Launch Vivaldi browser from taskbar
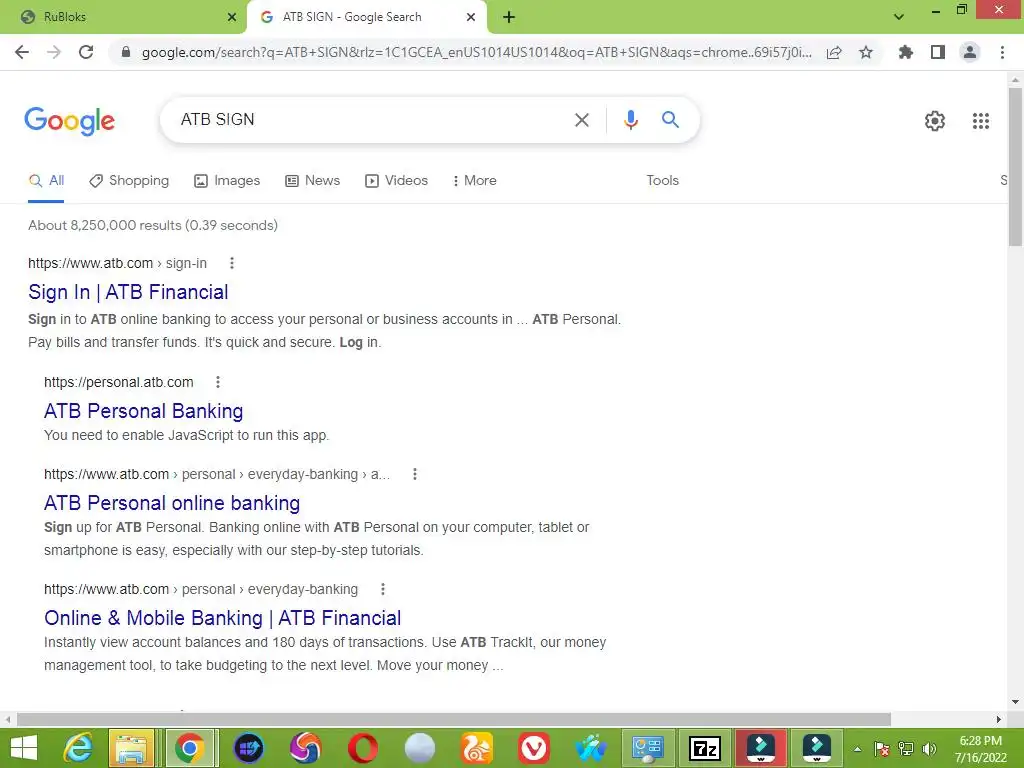The image size is (1024, 768). coord(534,748)
